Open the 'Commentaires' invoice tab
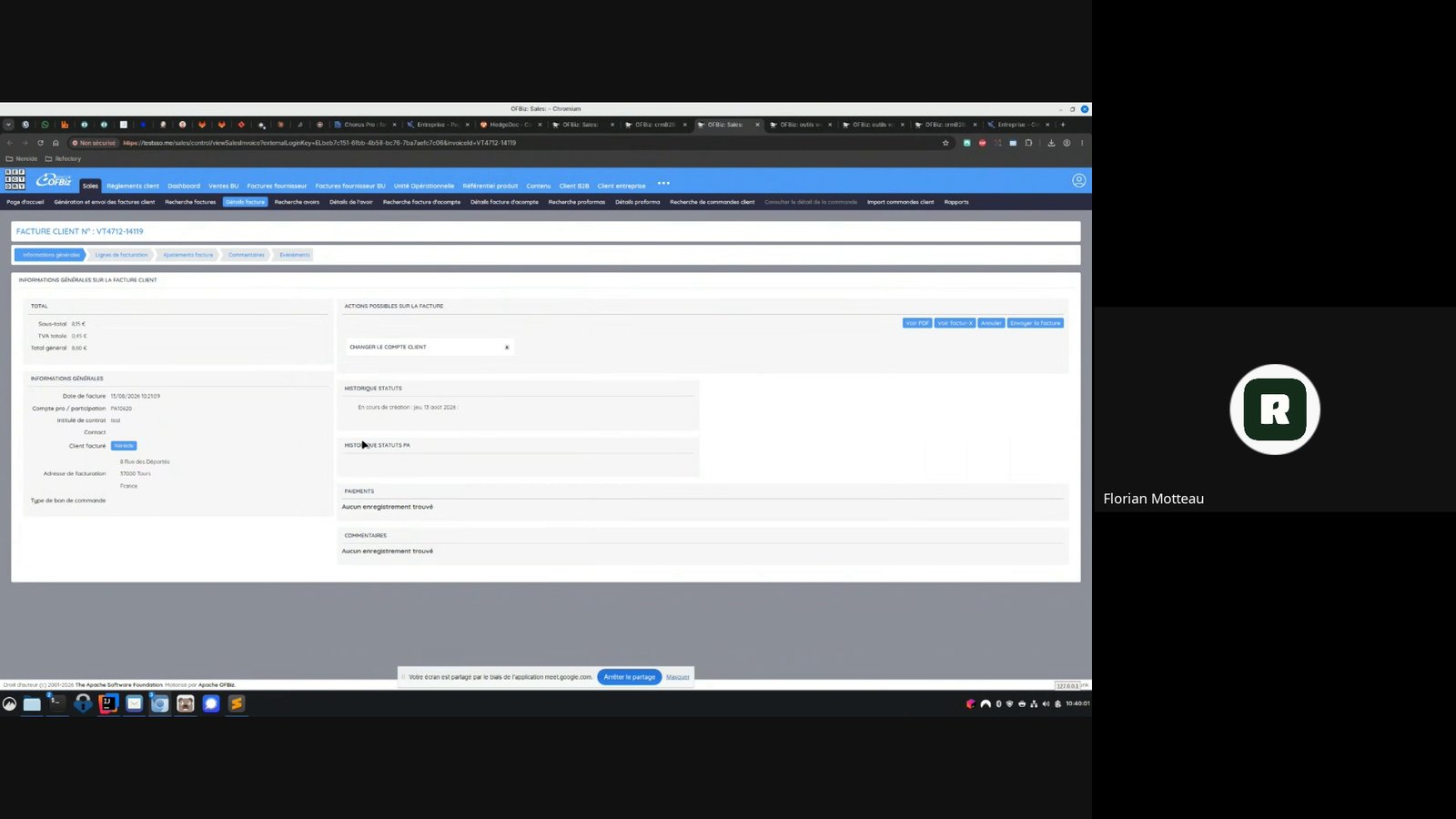 pos(246,255)
